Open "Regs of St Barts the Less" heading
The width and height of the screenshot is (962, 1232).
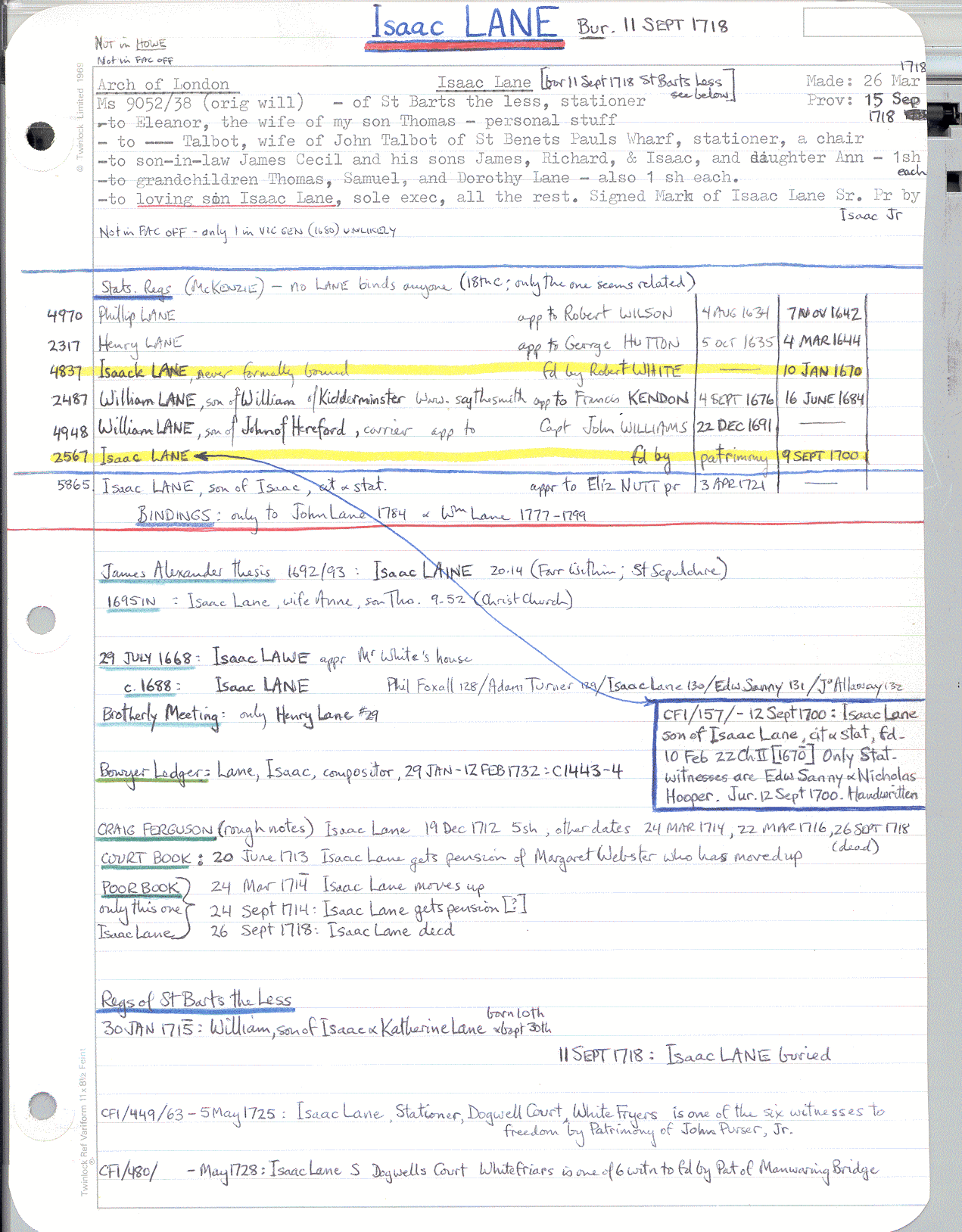pos(196,1000)
